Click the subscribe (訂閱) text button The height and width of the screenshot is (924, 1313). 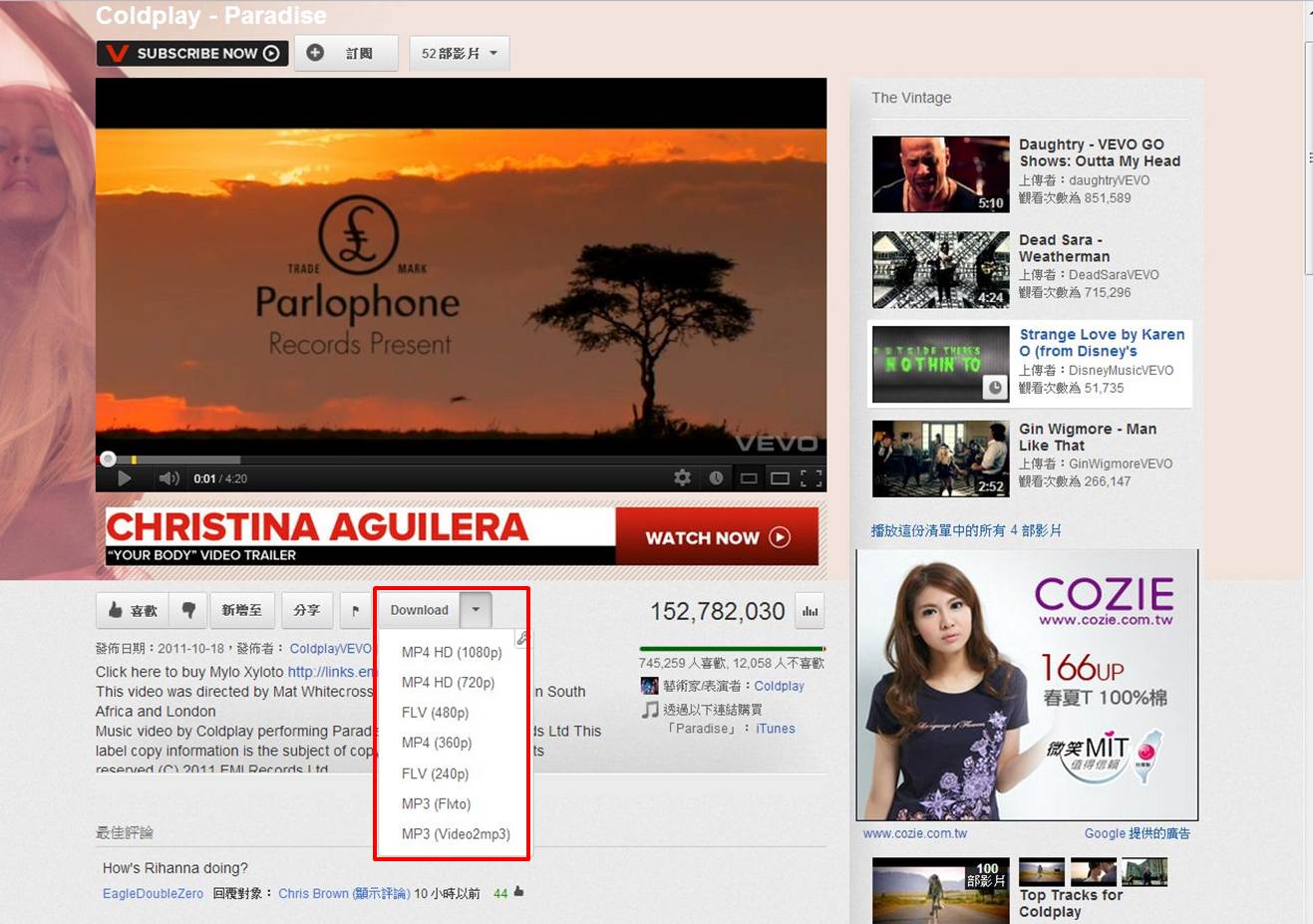pos(359,53)
